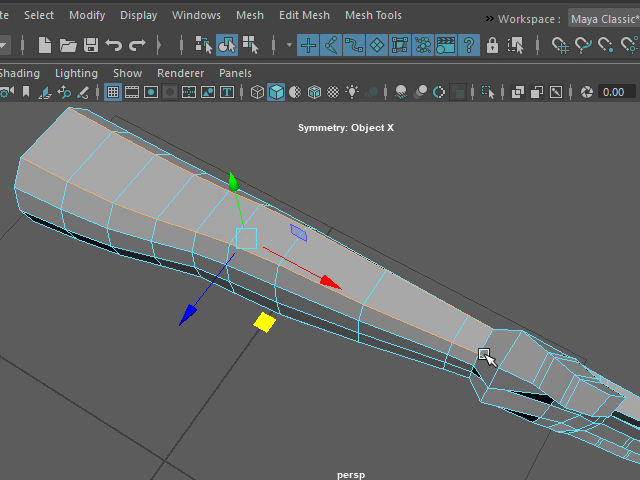
Task: Click the exposure value field showing 0.00
Action: [616, 92]
